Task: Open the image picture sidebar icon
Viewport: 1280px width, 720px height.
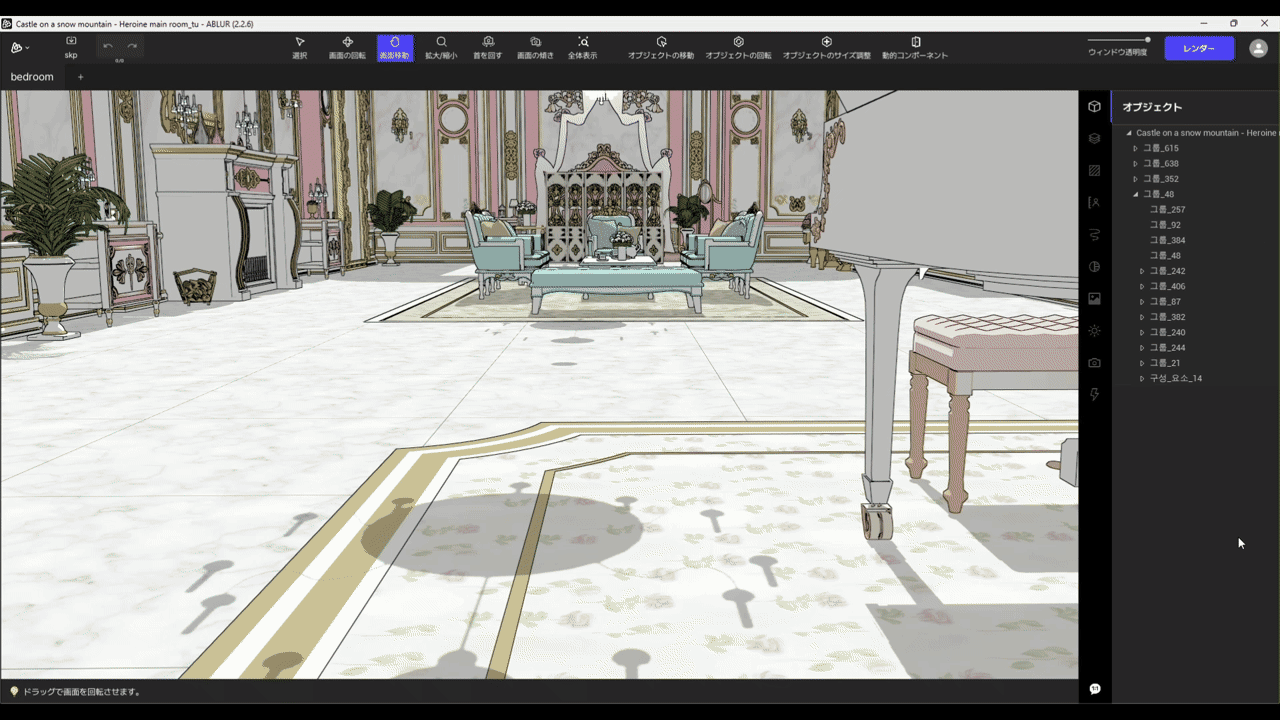Action: pyautogui.click(x=1095, y=298)
